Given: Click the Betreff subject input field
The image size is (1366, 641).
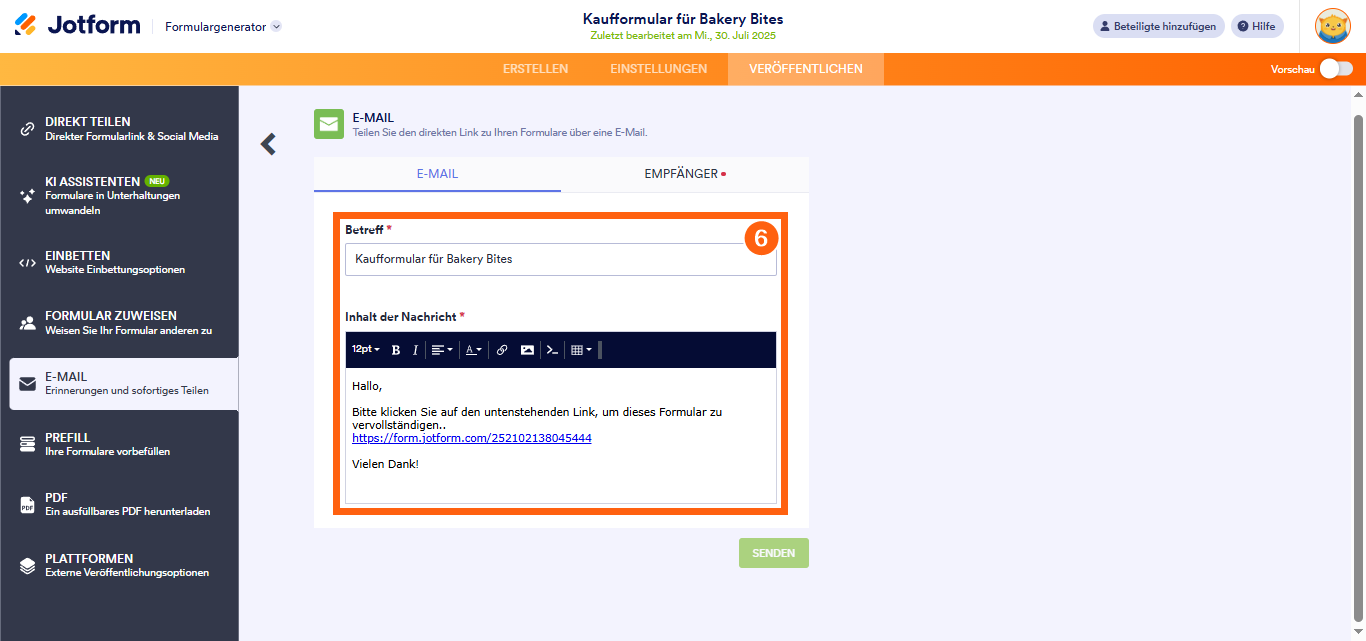Looking at the screenshot, I should pyautogui.click(x=560, y=258).
